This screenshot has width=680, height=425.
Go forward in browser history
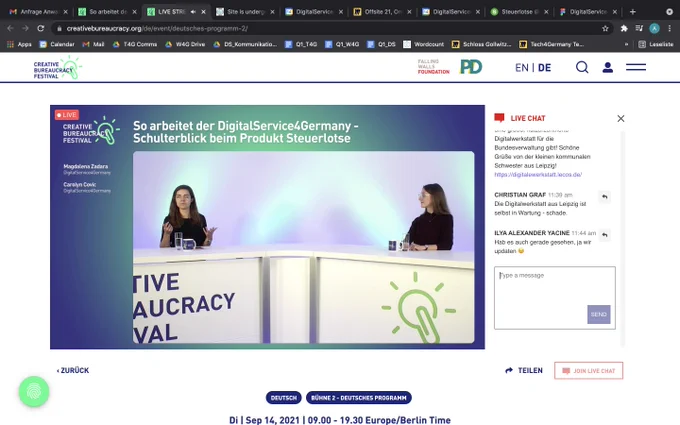tap(25, 28)
